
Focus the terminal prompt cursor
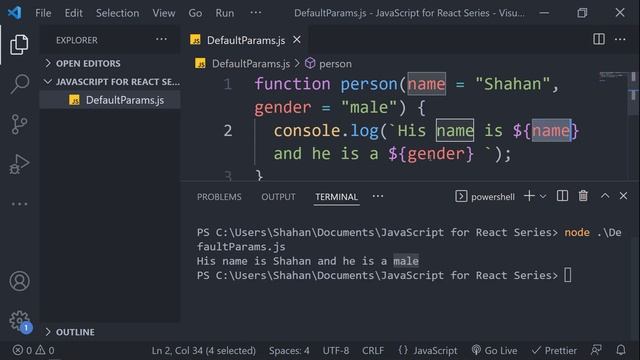pos(568,275)
